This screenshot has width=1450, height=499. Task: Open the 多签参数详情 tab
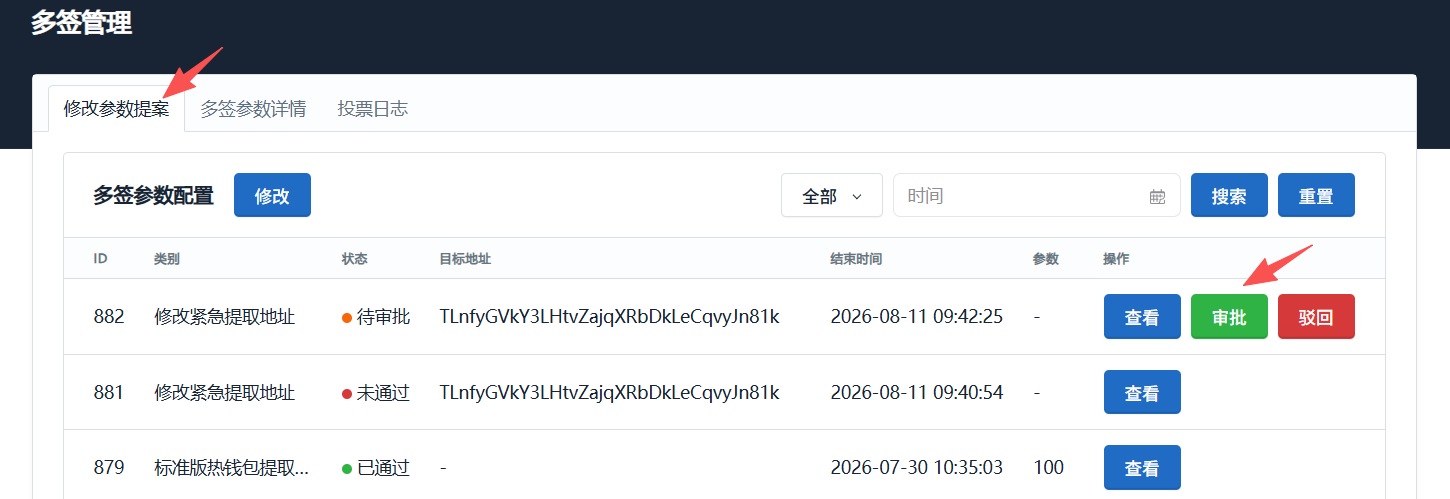pos(253,109)
